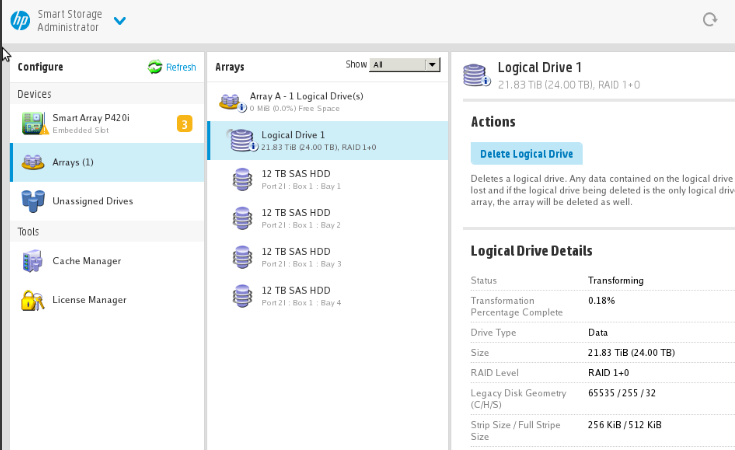Click the 0.18% transformation percentage value
The image size is (735, 450).
point(601,300)
